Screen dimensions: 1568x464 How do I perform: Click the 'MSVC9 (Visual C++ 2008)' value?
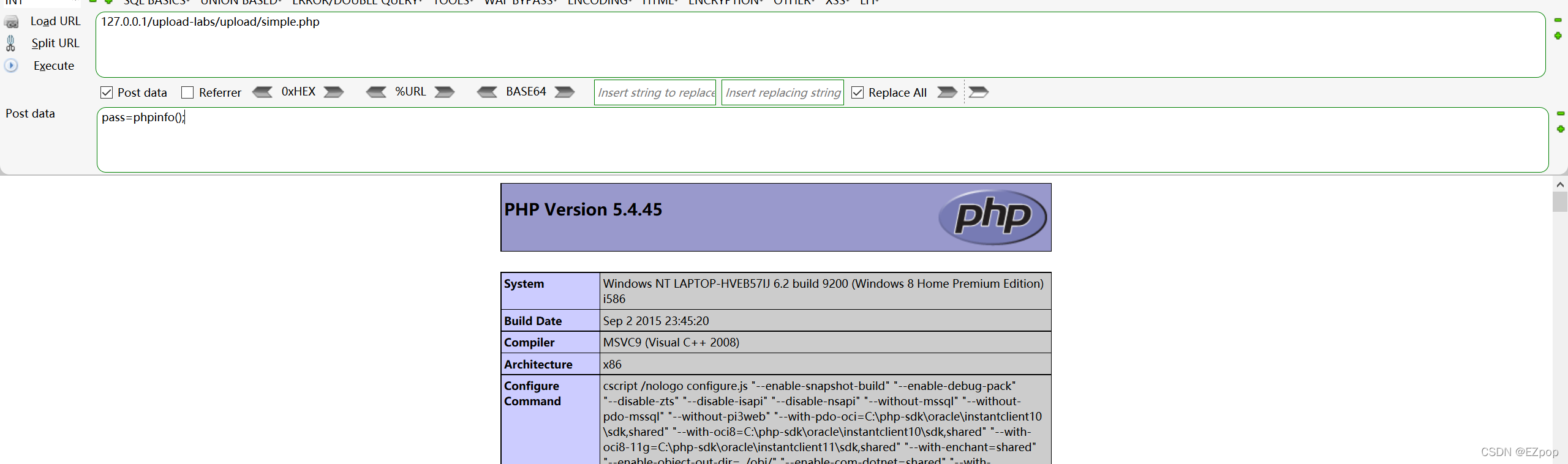671,343
